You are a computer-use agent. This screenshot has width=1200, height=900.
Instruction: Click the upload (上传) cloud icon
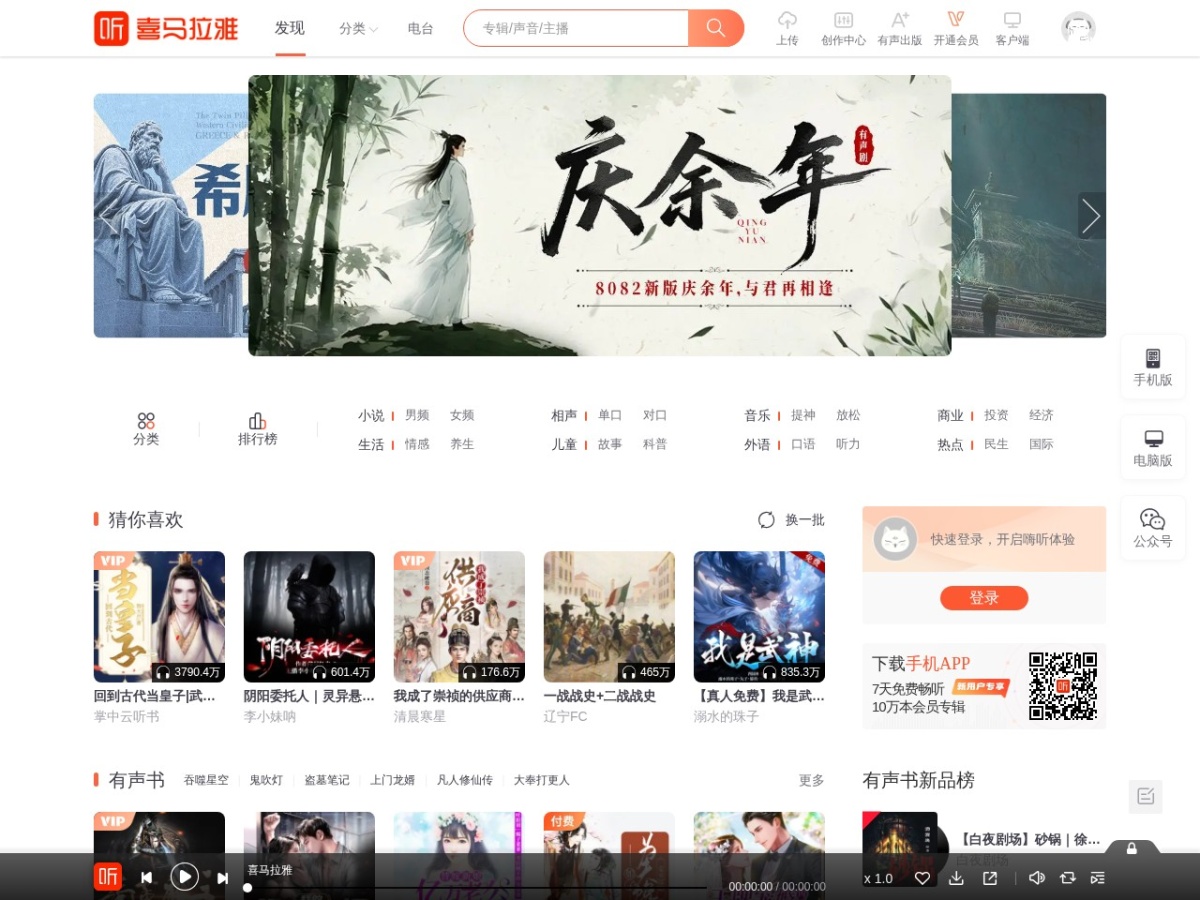(x=787, y=20)
